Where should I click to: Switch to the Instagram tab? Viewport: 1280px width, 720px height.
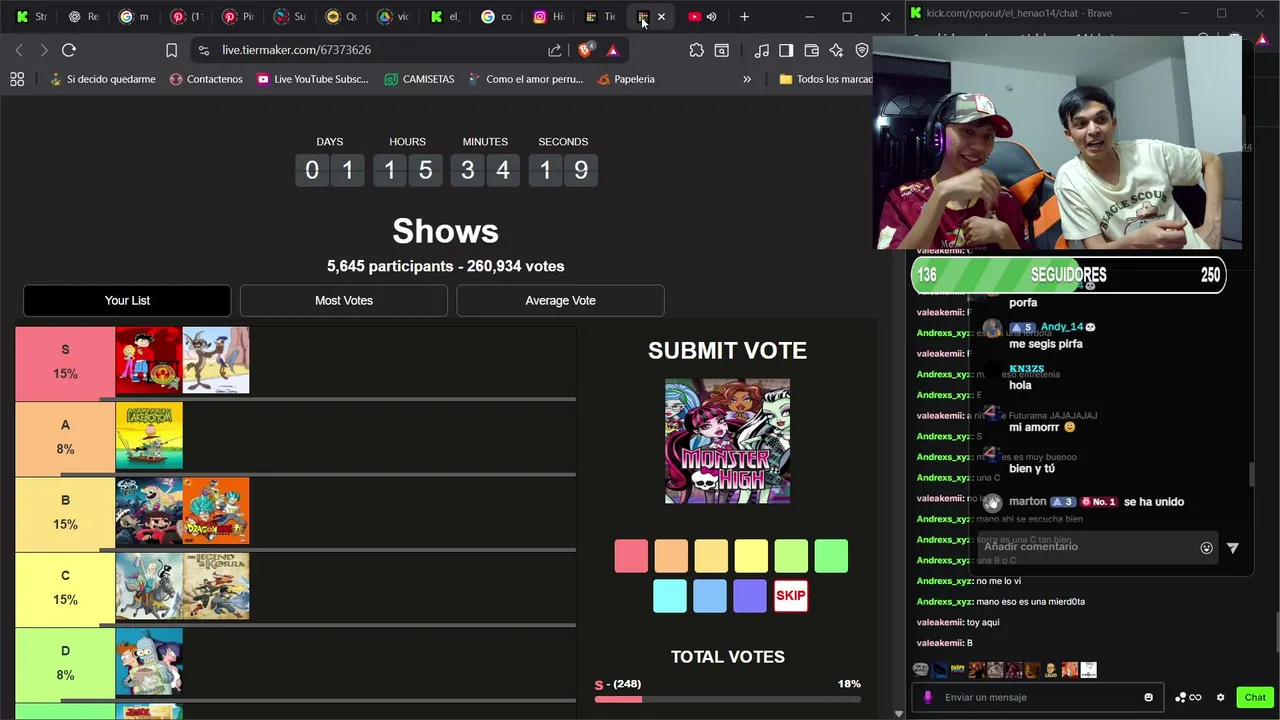tap(550, 17)
